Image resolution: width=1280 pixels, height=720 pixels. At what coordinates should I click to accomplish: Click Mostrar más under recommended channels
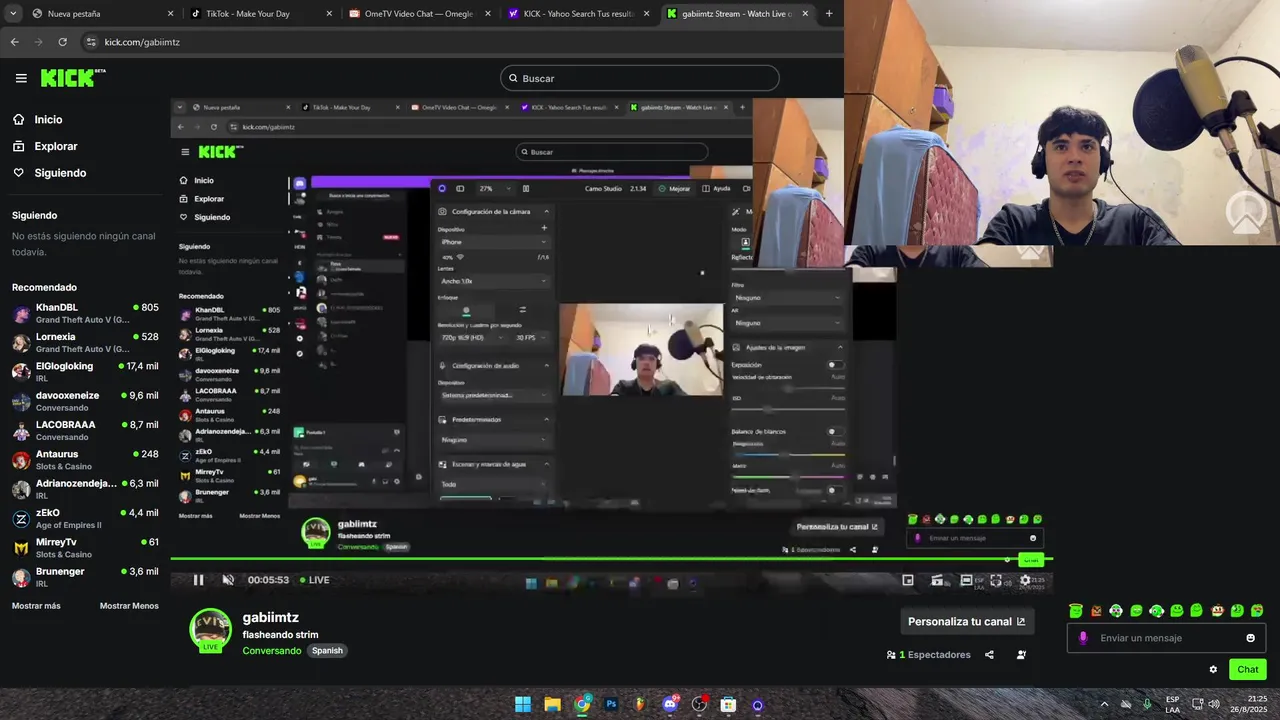36,606
